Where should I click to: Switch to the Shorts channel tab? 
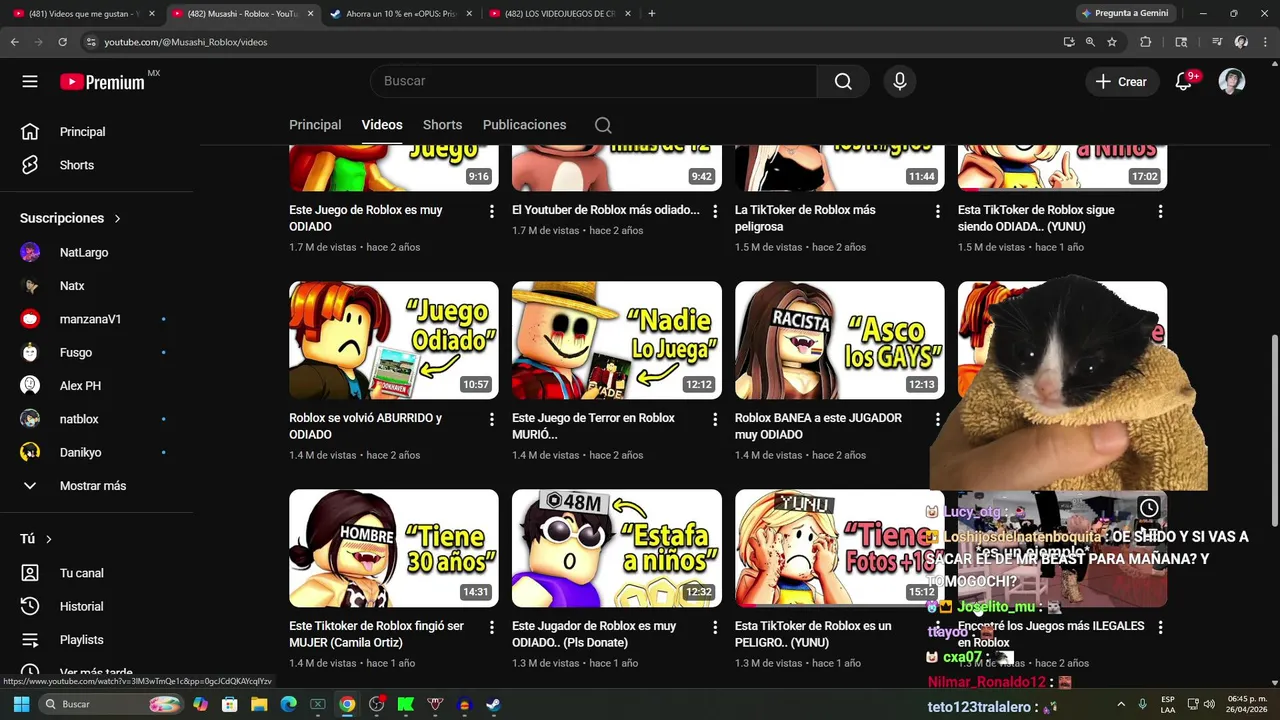442,125
